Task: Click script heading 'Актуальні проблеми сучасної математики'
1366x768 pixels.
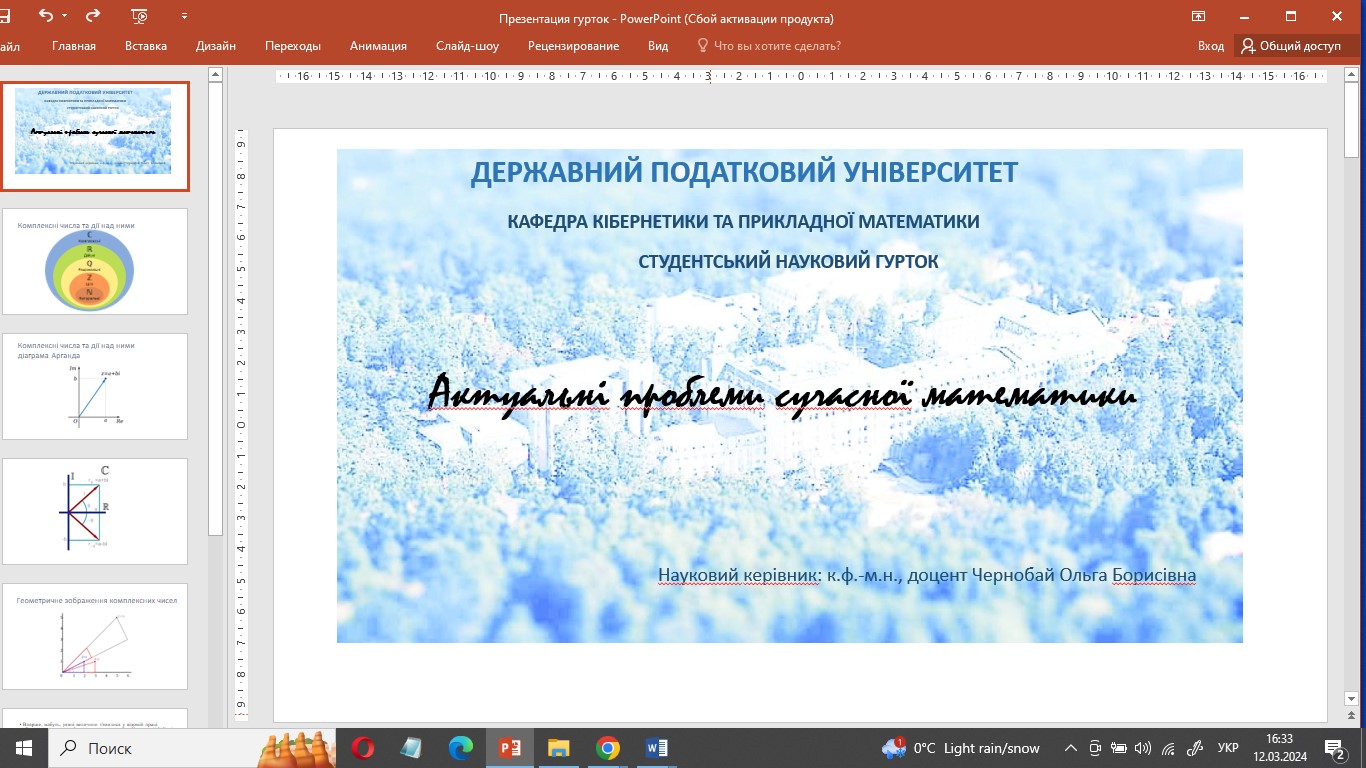Action: [783, 394]
